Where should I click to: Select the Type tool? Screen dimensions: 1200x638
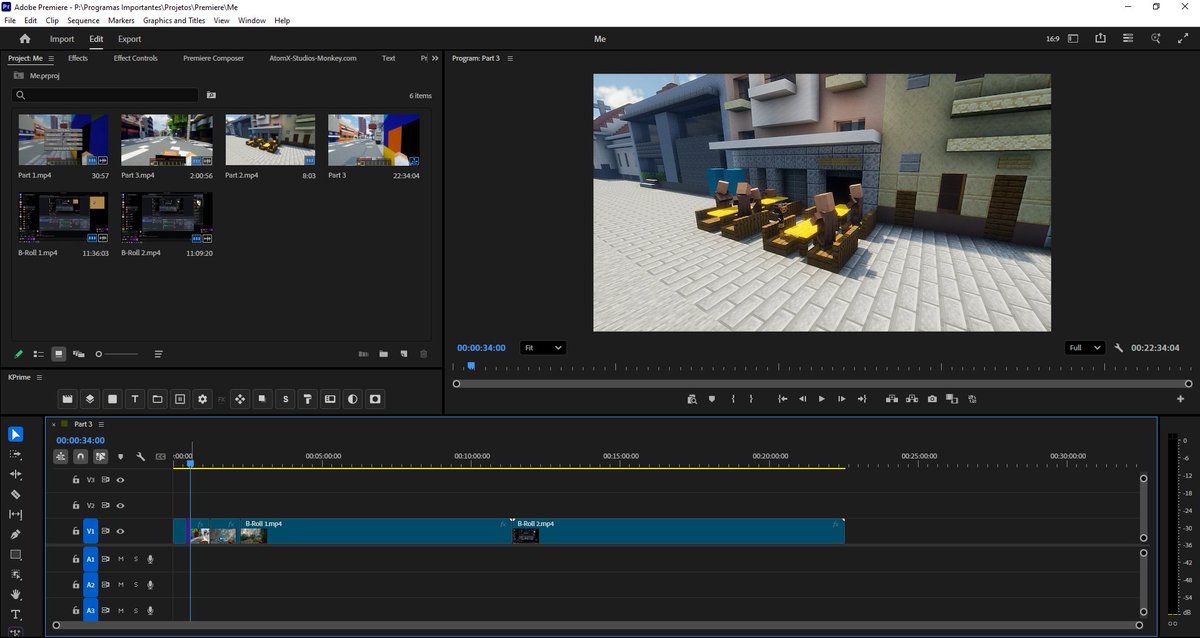[x=16, y=614]
